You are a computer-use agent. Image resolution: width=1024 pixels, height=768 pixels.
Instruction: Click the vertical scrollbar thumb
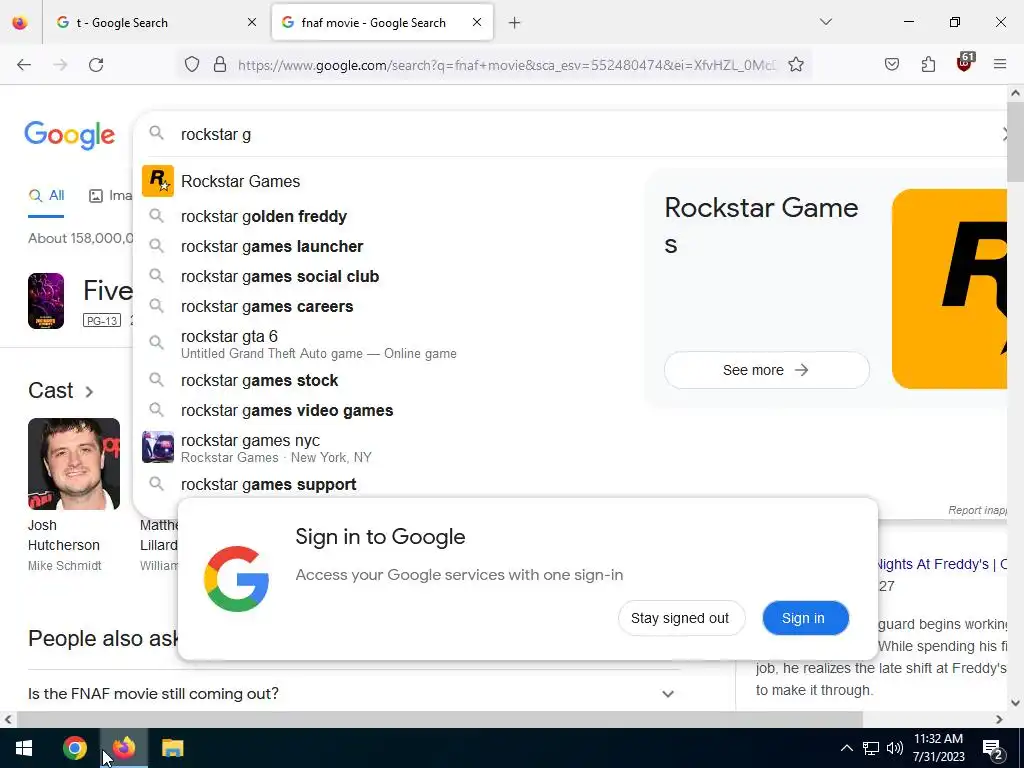coord(1015,142)
